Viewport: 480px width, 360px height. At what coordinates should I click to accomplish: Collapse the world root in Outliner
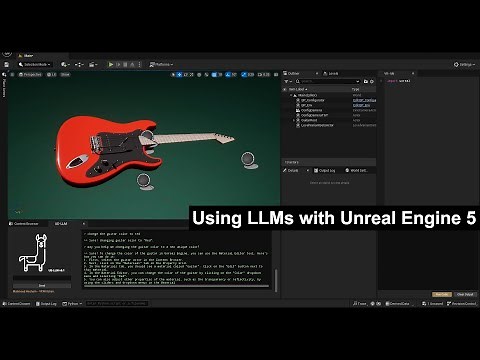point(291,95)
